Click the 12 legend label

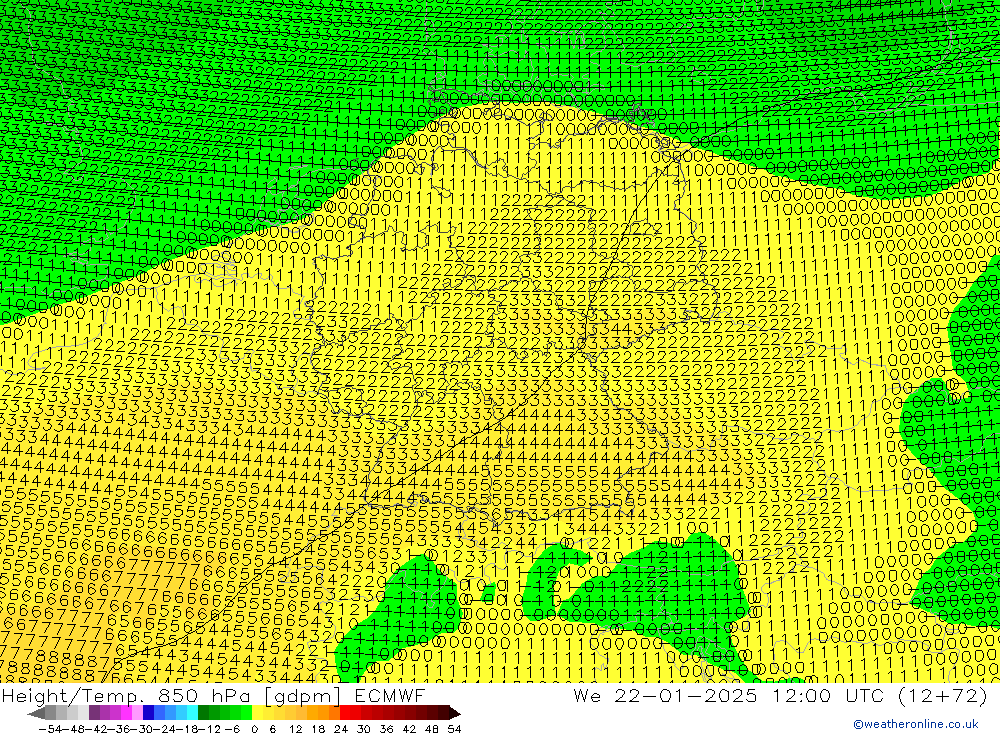click(x=296, y=729)
